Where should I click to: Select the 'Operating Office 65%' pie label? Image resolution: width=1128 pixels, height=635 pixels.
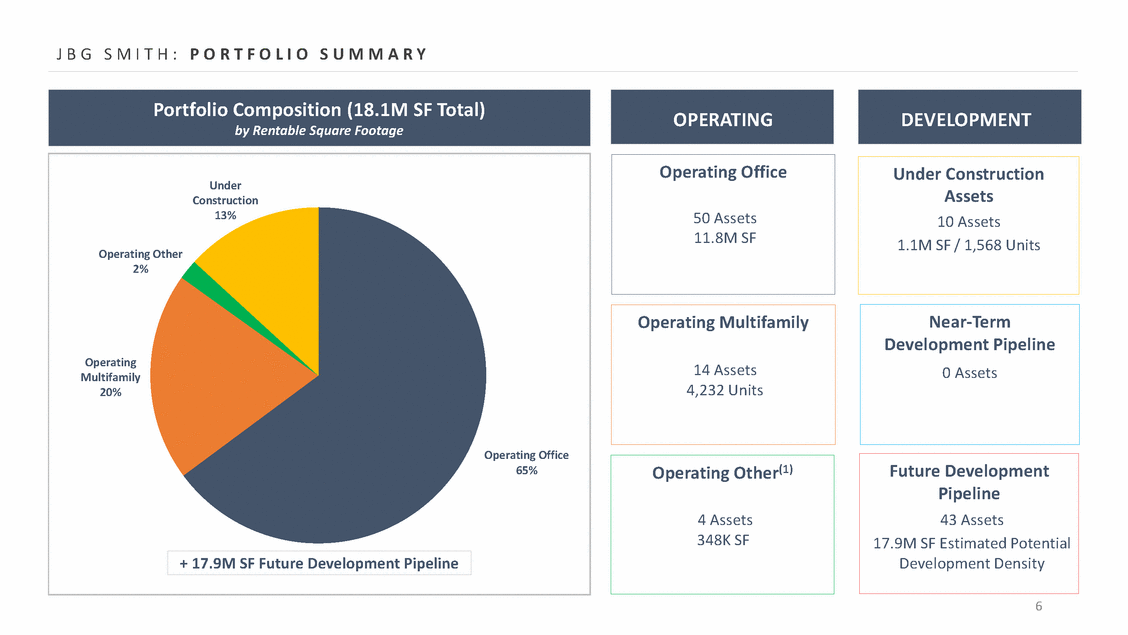point(526,462)
